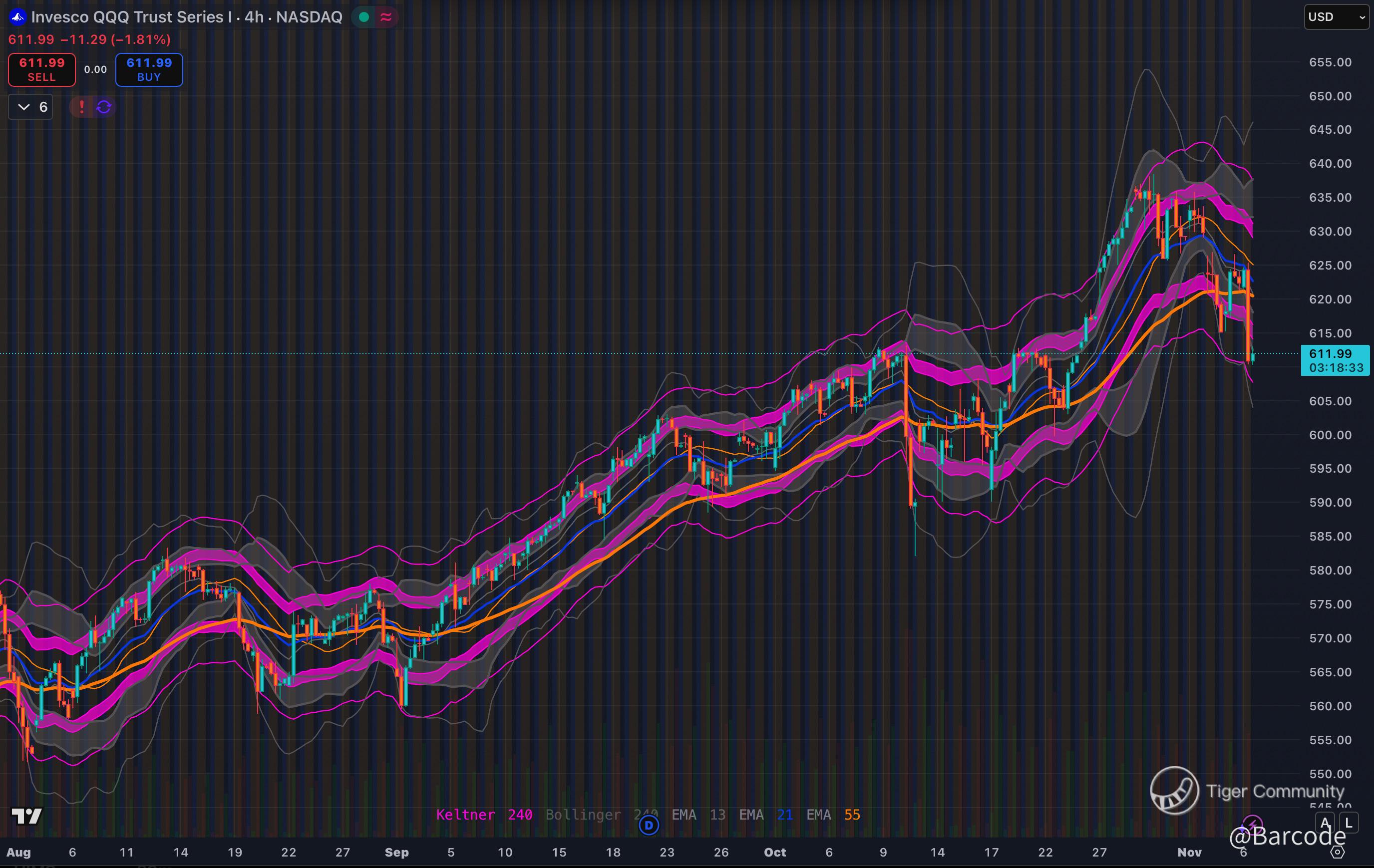Screen dimensions: 1374x868
Task: Click the TradingView logo
Action: (x=27, y=816)
